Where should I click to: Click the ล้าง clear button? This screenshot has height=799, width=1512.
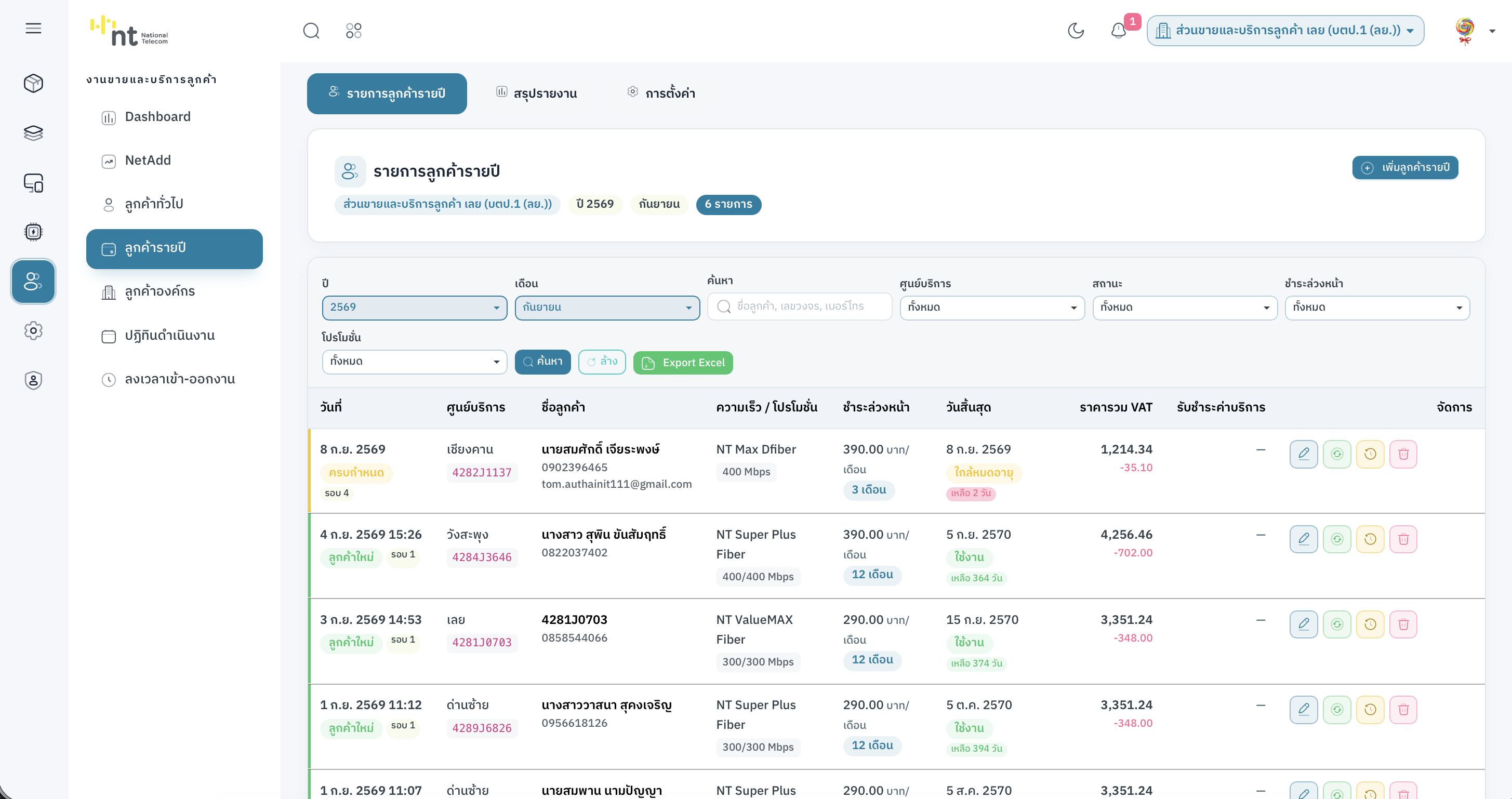point(602,362)
